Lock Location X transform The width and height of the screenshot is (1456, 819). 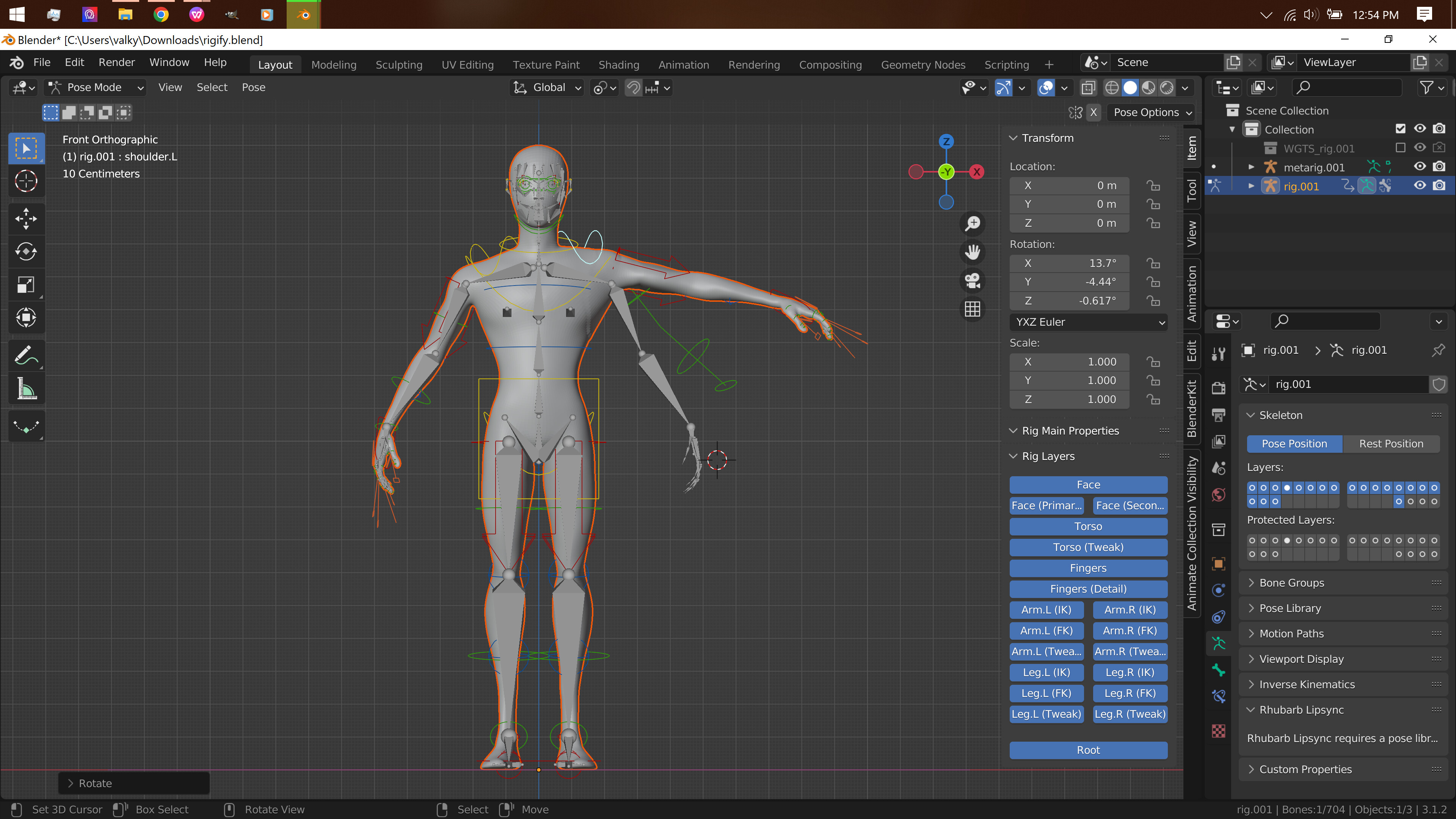pyautogui.click(x=1153, y=185)
